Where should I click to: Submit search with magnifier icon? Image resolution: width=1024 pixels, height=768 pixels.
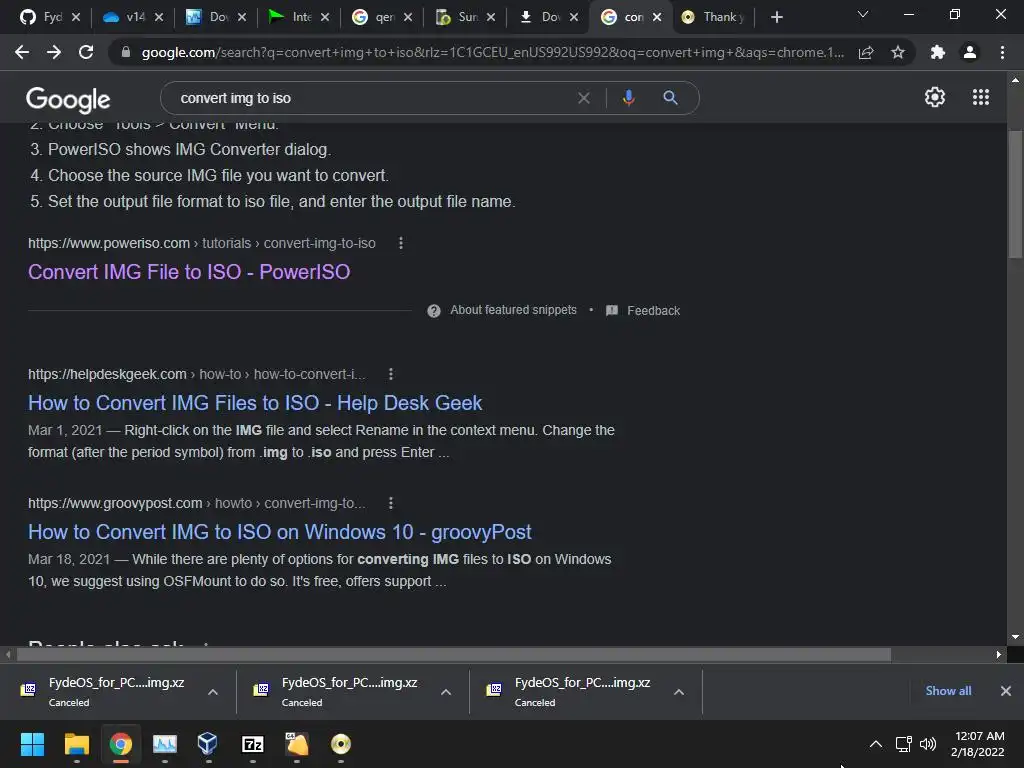(670, 98)
